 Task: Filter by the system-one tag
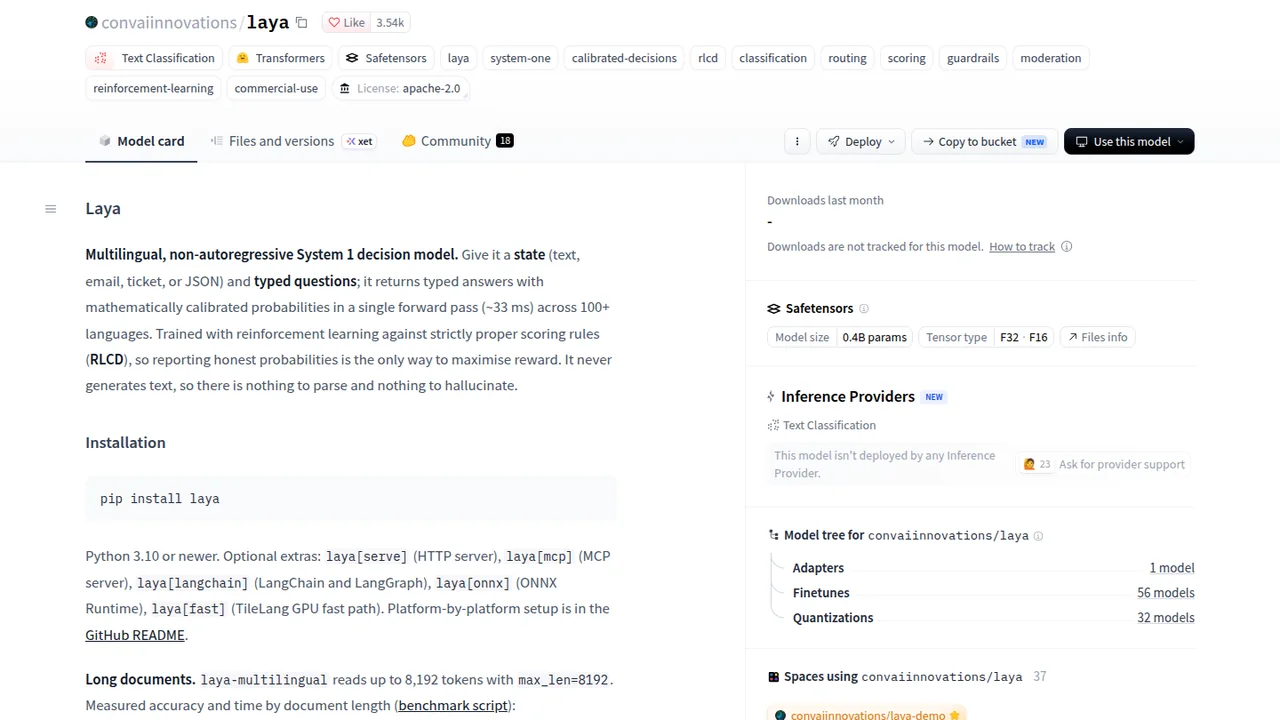point(520,58)
